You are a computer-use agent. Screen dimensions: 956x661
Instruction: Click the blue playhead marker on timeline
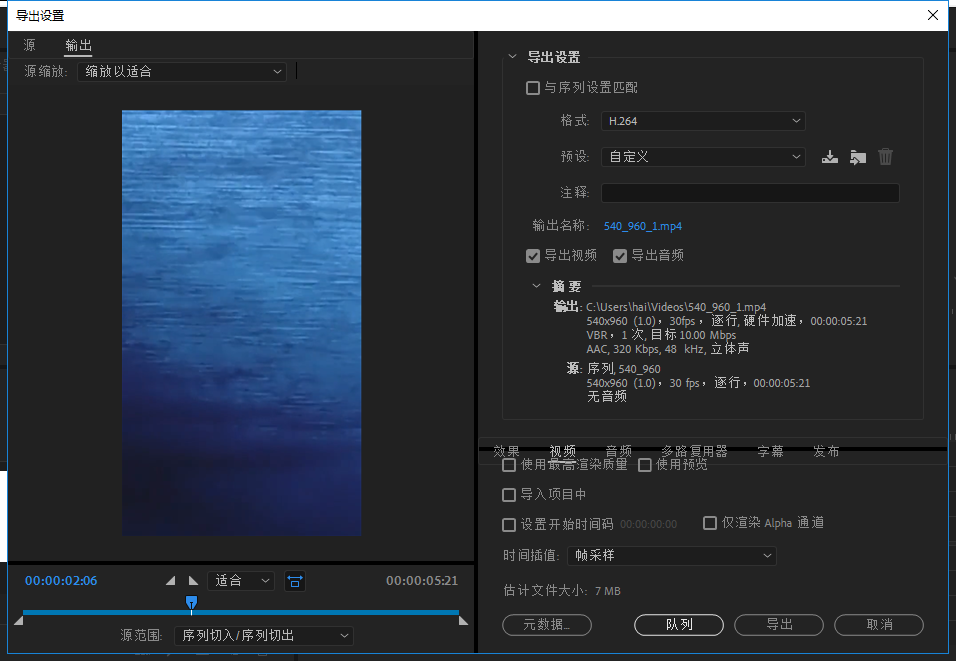click(191, 603)
